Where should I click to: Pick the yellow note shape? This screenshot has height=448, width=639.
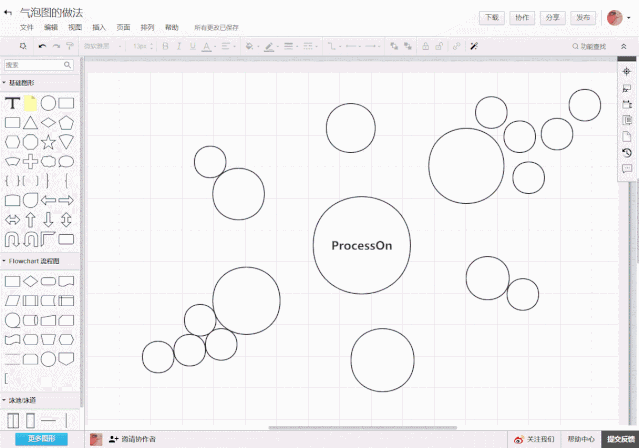tap(30, 103)
